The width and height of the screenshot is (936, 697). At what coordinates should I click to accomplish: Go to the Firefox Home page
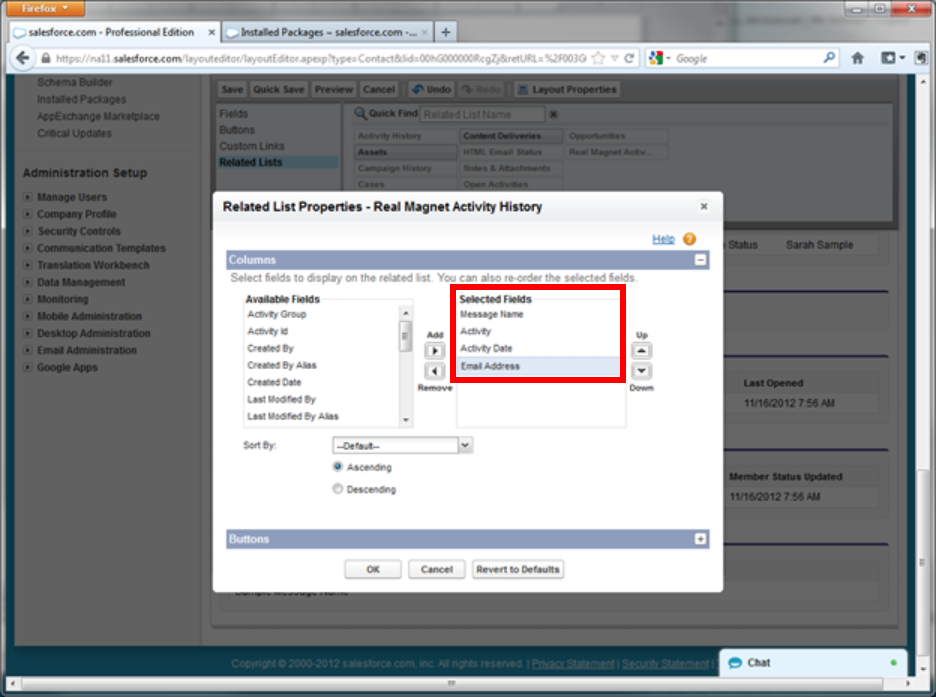point(857,58)
